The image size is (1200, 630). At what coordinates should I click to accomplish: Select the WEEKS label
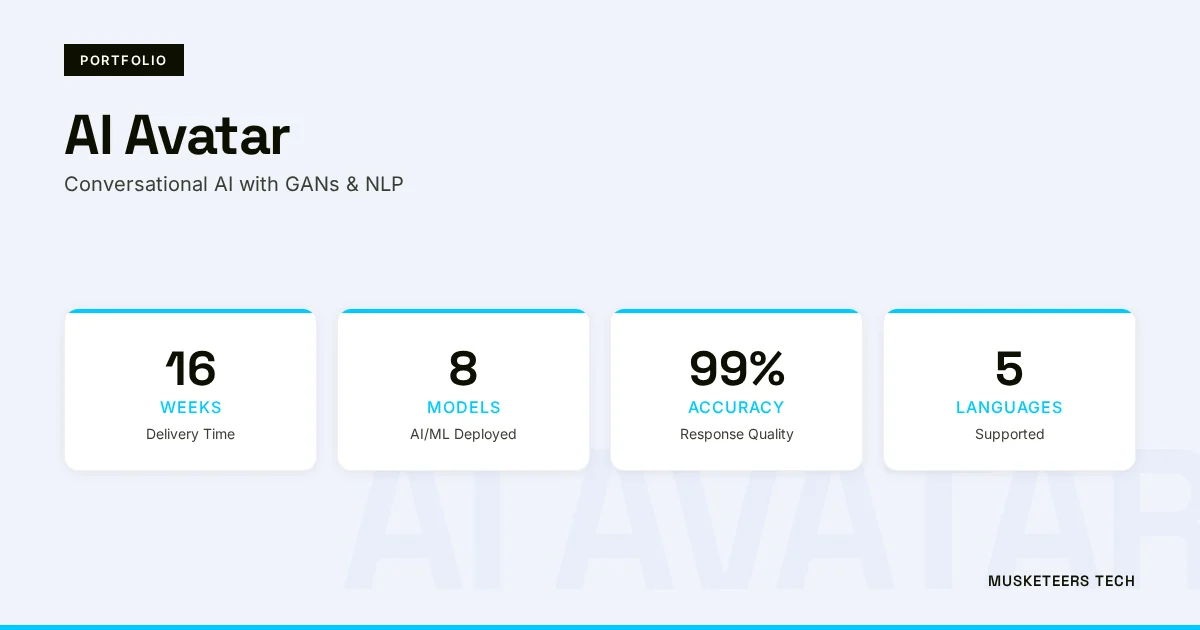(191, 407)
